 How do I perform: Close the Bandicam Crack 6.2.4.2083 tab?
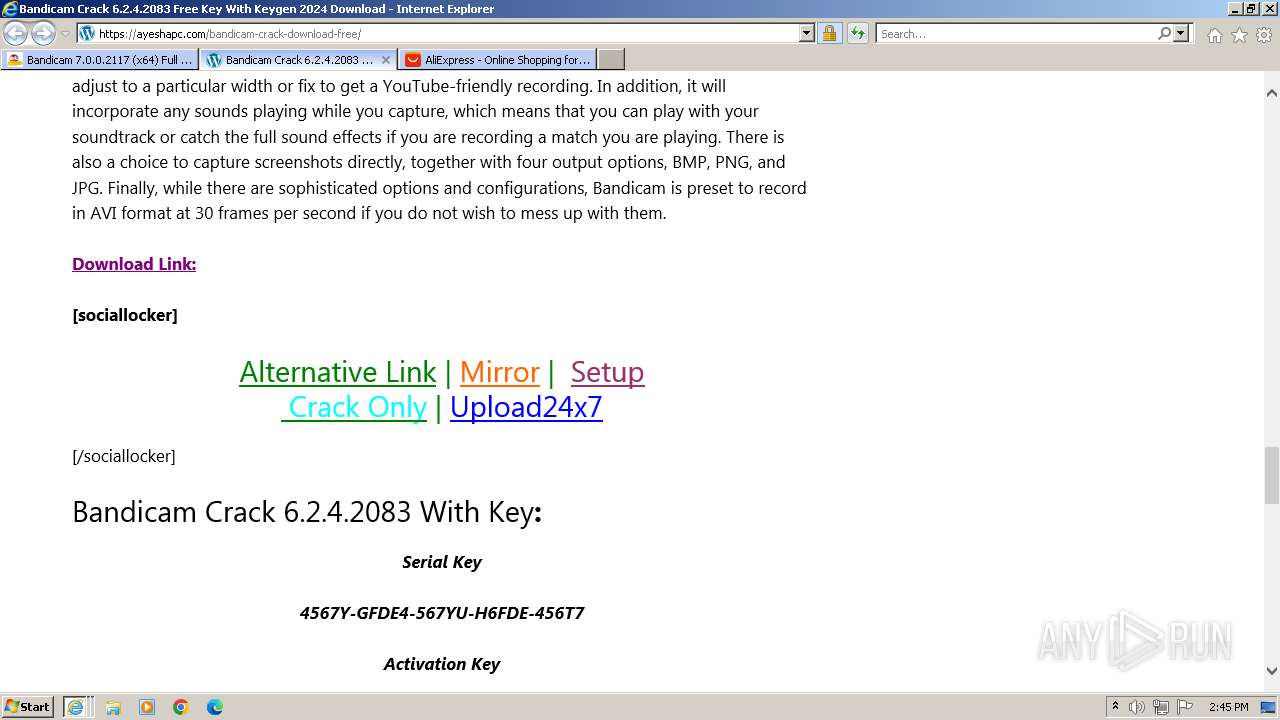pos(386,59)
